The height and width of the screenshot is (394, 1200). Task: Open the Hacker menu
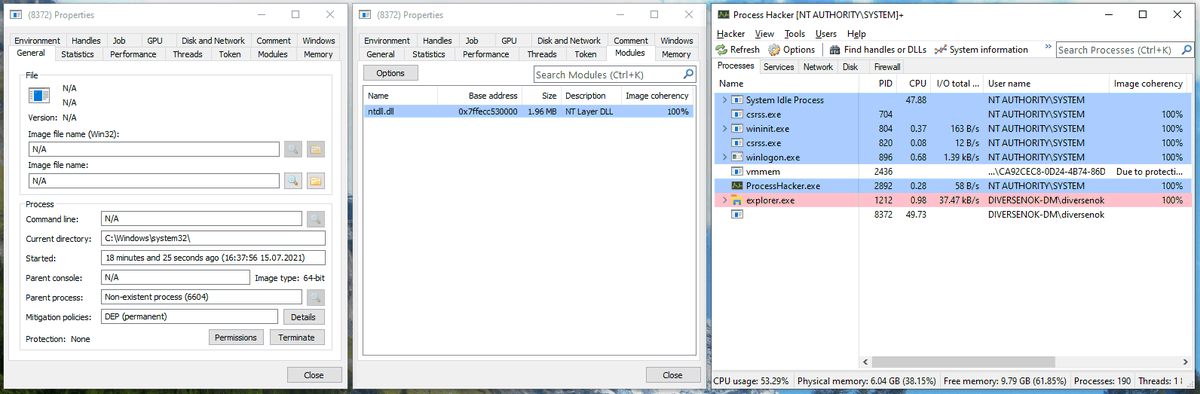click(x=731, y=34)
